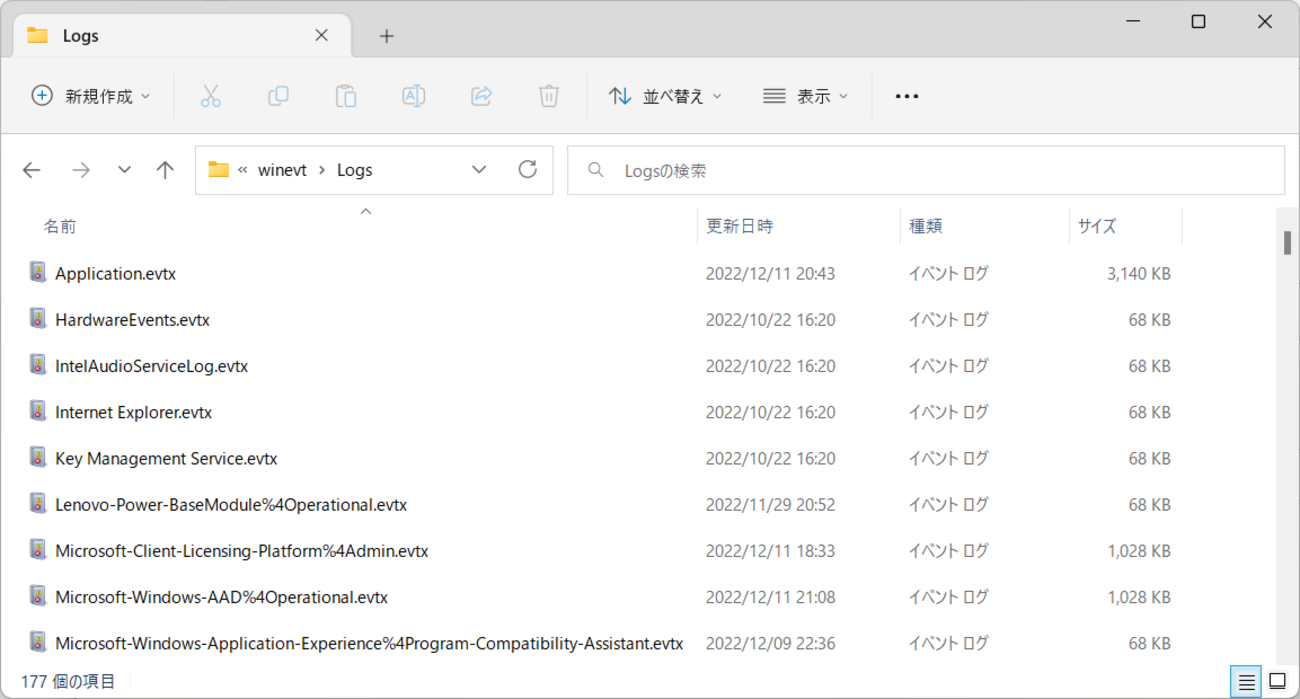1300x699 pixels.
Task: Sort by 更新日時 column header
Action: tap(740, 226)
